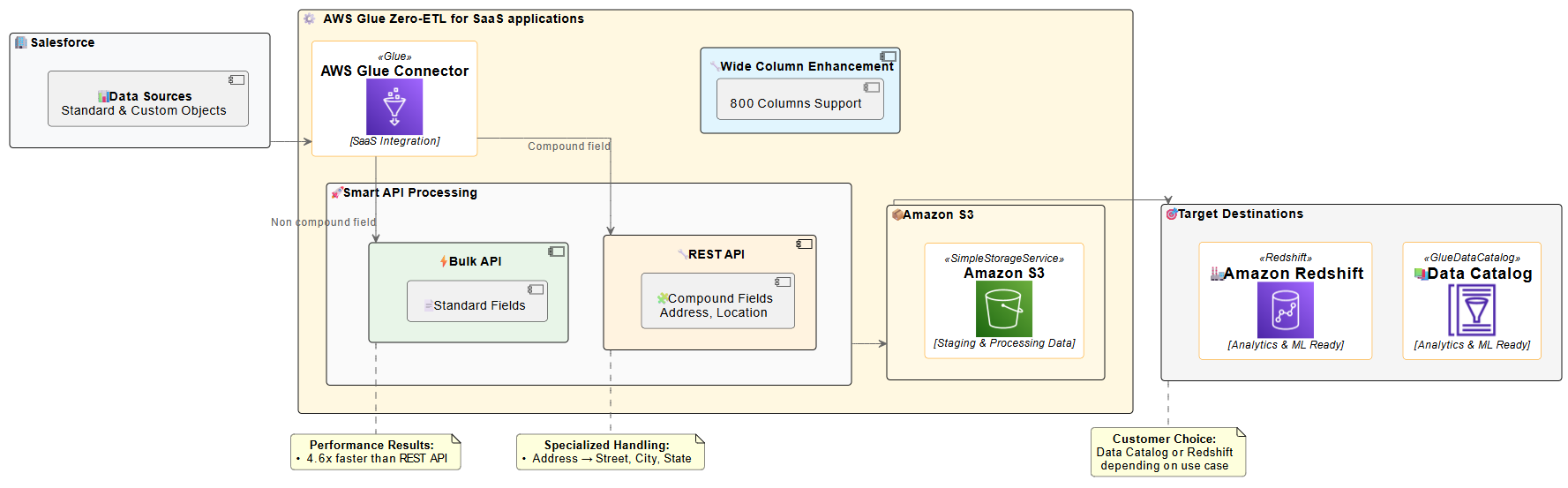1568x488 pixels.
Task: Select the component icon in Data Sources box
Action: click(236, 79)
